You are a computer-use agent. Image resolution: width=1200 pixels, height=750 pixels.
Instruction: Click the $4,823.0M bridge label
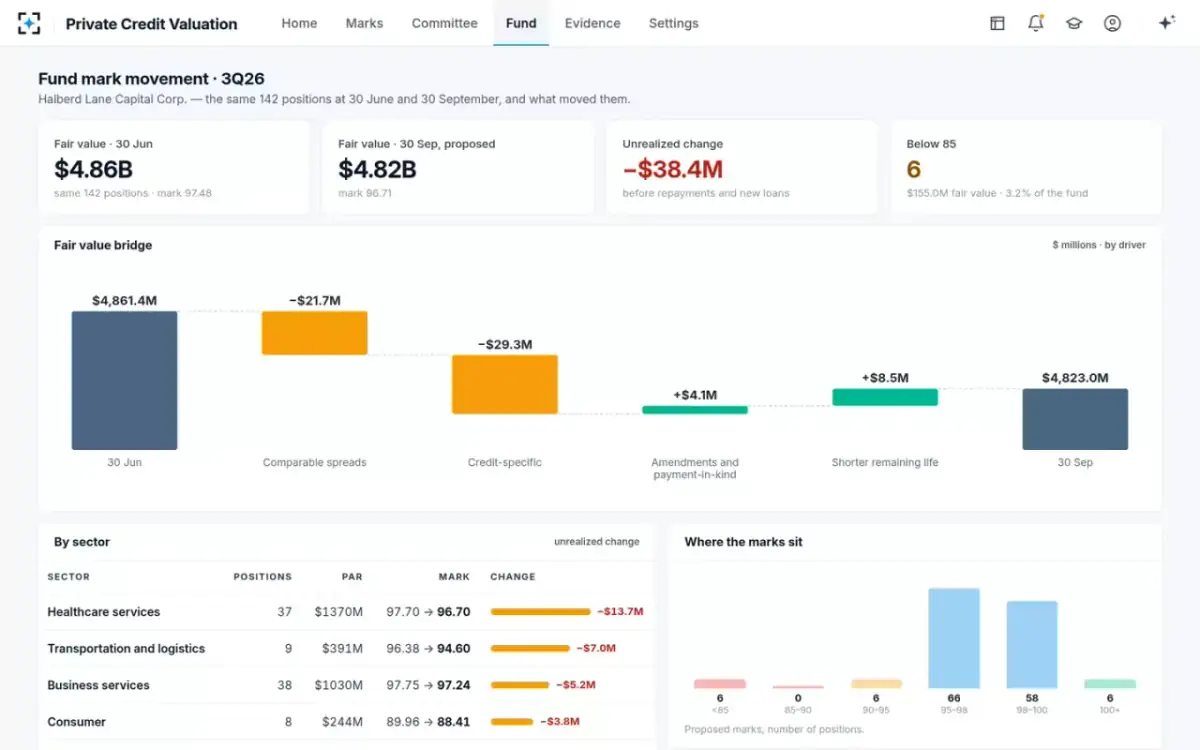pos(1075,378)
